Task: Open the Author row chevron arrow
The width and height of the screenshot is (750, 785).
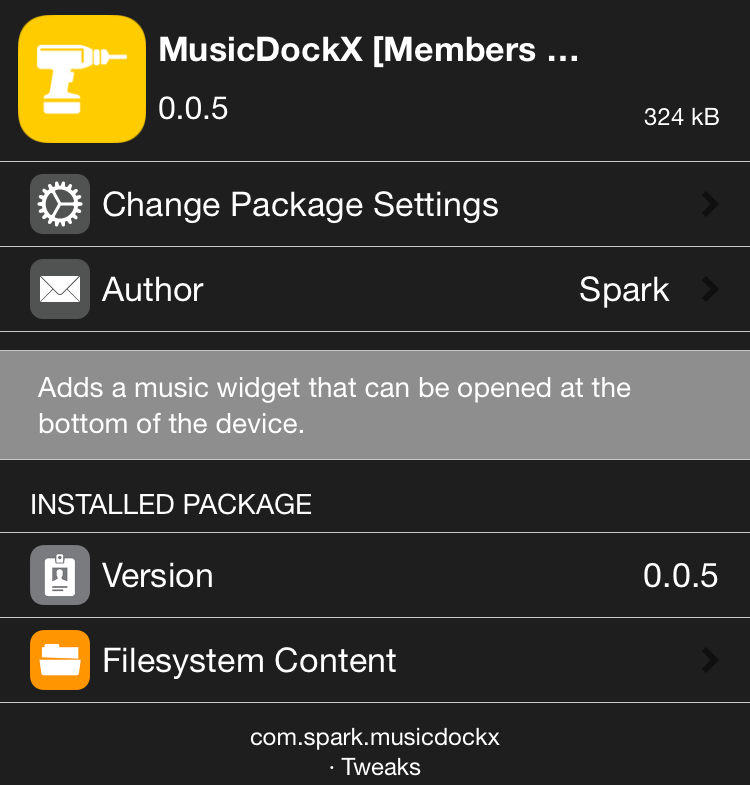Action: pyautogui.click(x=709, y=289)
